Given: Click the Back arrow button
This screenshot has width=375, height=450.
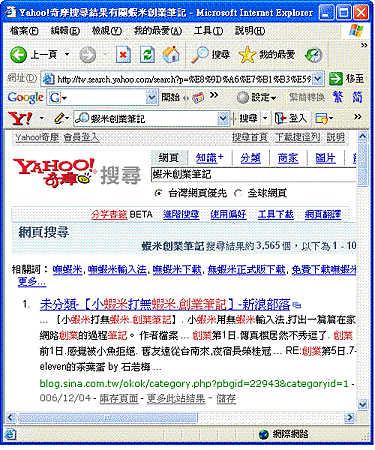Looking at the screenshot, I should (x=18, y=54).
